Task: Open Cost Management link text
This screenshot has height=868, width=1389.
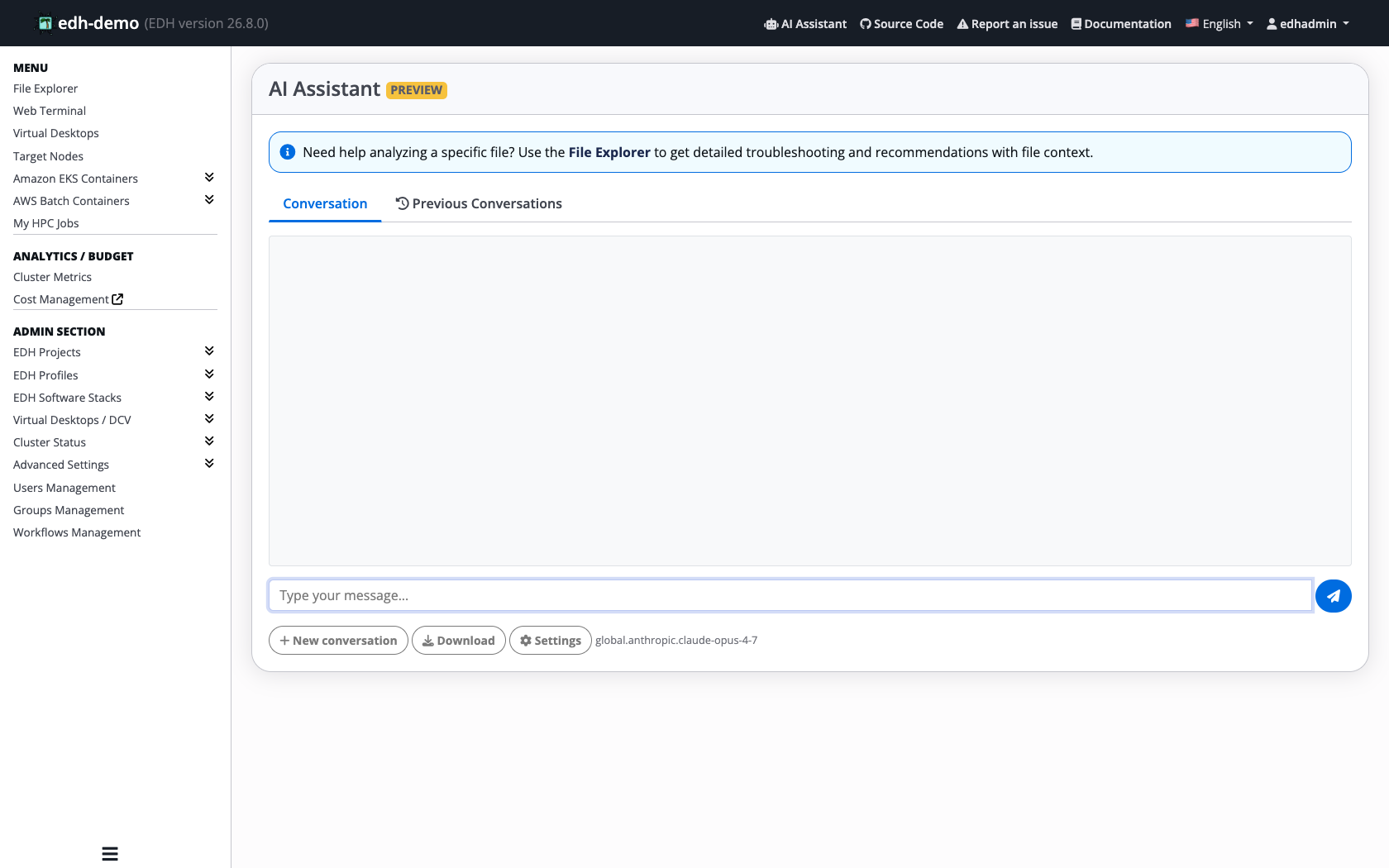Action: [61, 299]
